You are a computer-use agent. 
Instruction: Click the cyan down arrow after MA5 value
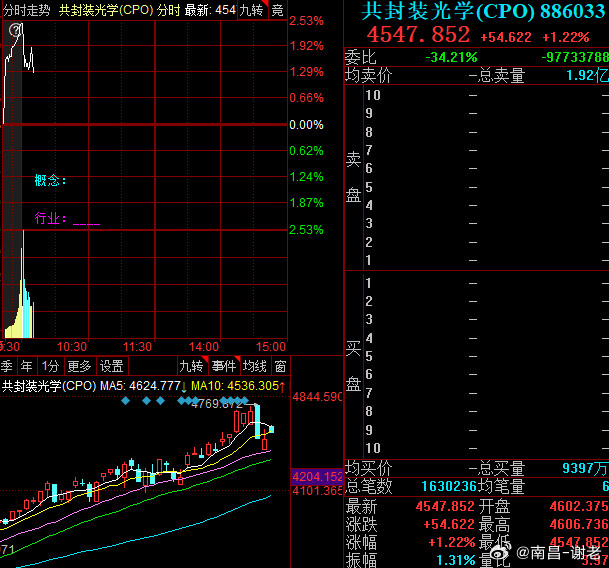tap(184, 387)
